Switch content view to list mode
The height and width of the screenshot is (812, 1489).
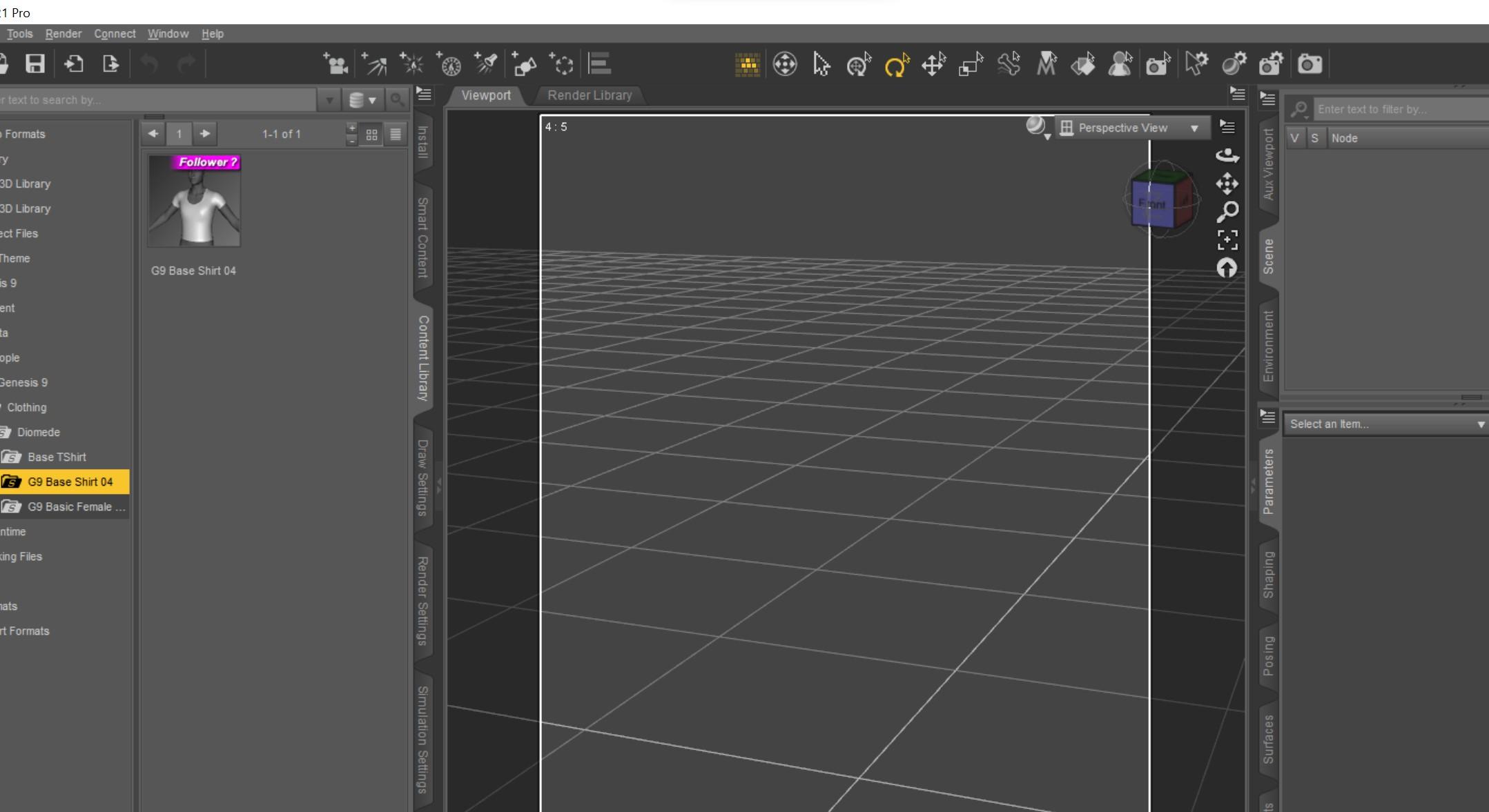pos(396,135)
